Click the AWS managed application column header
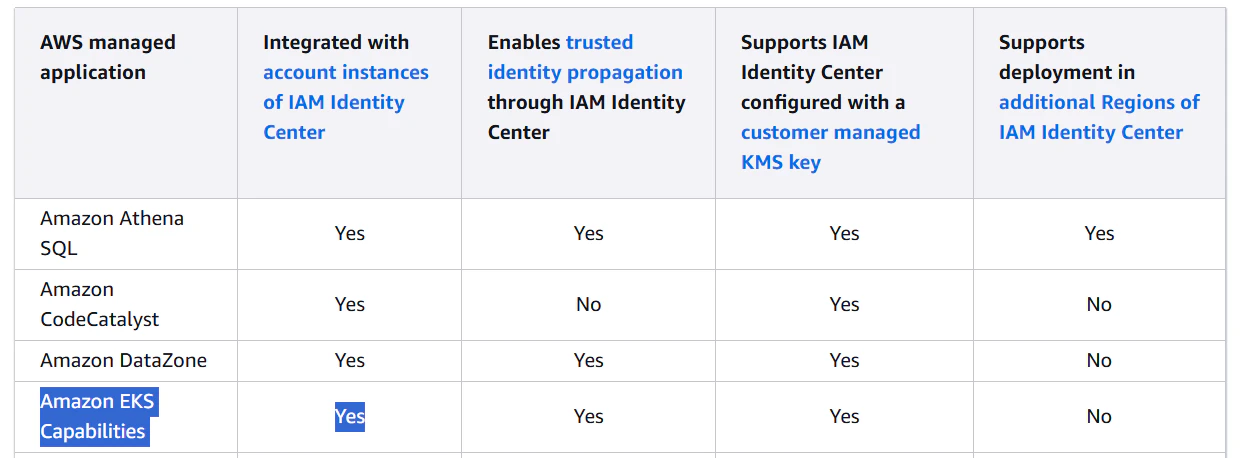1250x458 pixels. [x=107, y=57]
